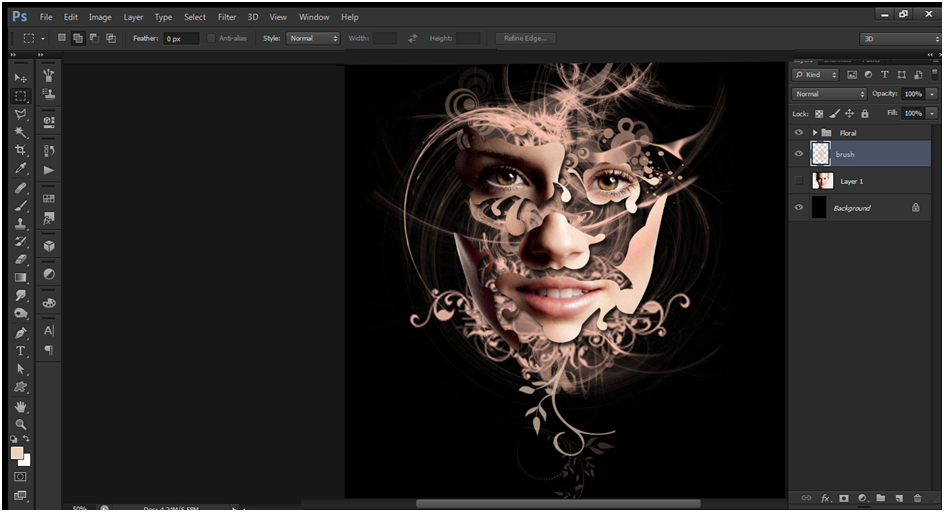Select the Polygonal Lasso tool

coord(20,114)
